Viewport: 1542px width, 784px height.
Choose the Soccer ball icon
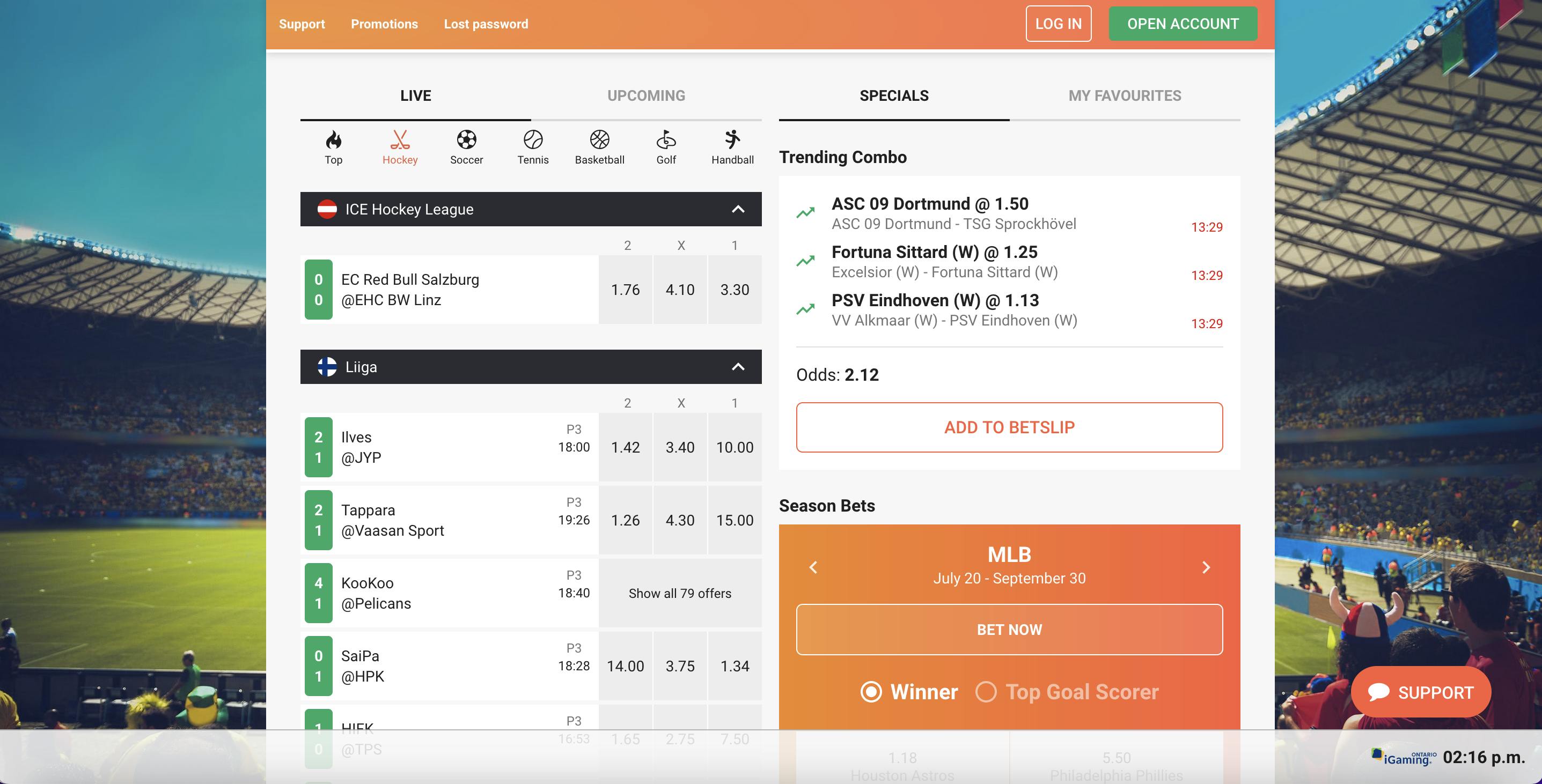[x=466, y=140]
